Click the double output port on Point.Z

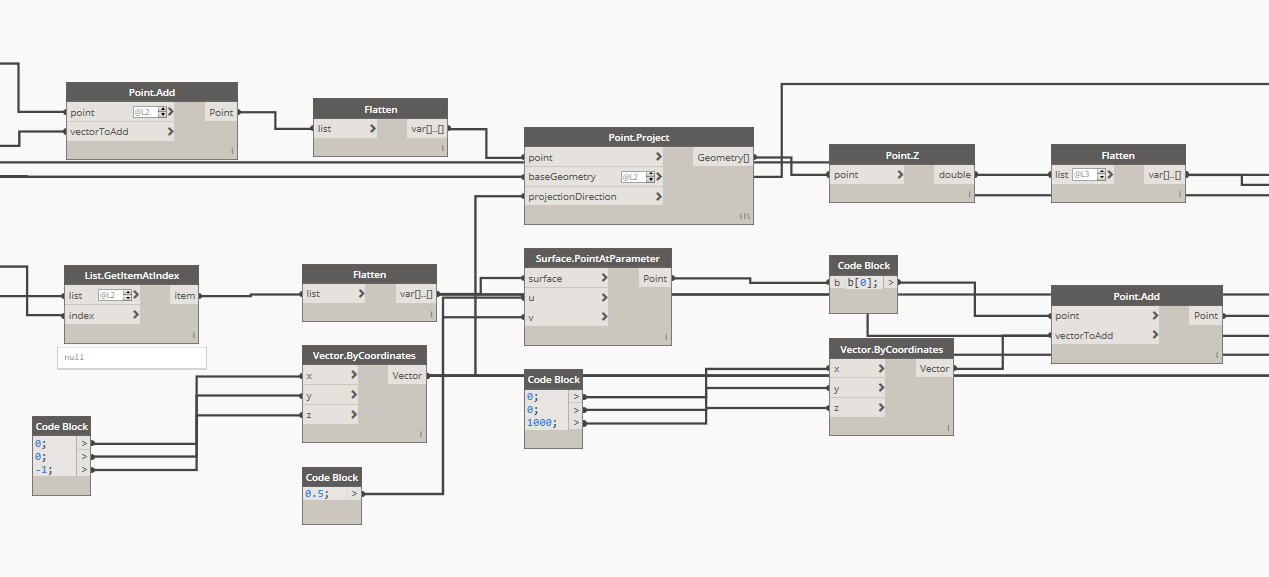click(x=953, y=175)
